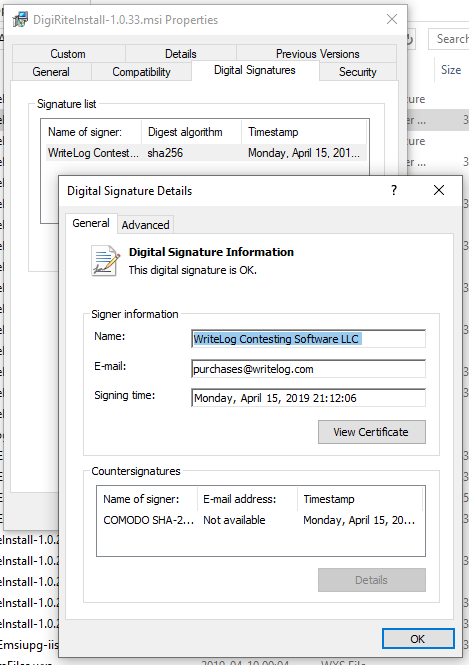Screen dimensions: 469x665
Task: Close the Digital Signature Details dialog
Action: coord(439,190)
